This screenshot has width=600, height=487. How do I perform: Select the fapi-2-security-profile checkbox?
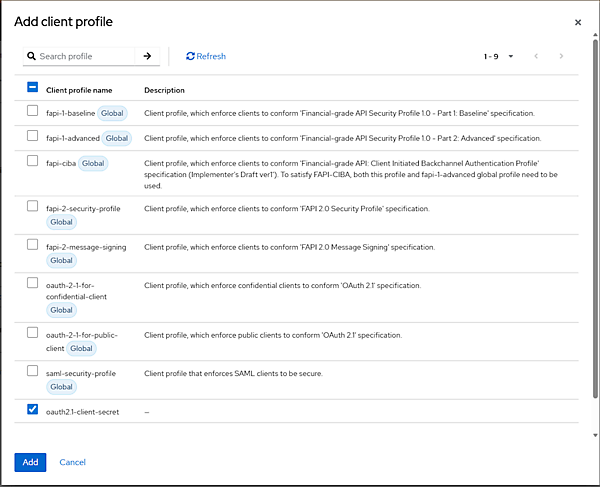33,207
